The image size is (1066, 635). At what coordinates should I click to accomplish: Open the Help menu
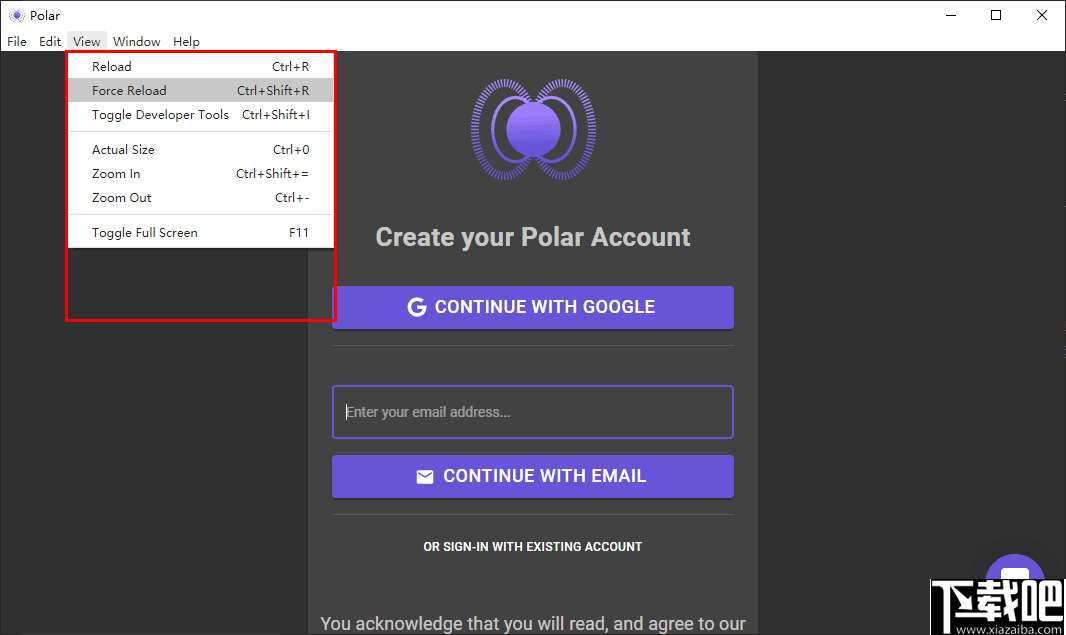pyautogui.click(x=186, y=41)
